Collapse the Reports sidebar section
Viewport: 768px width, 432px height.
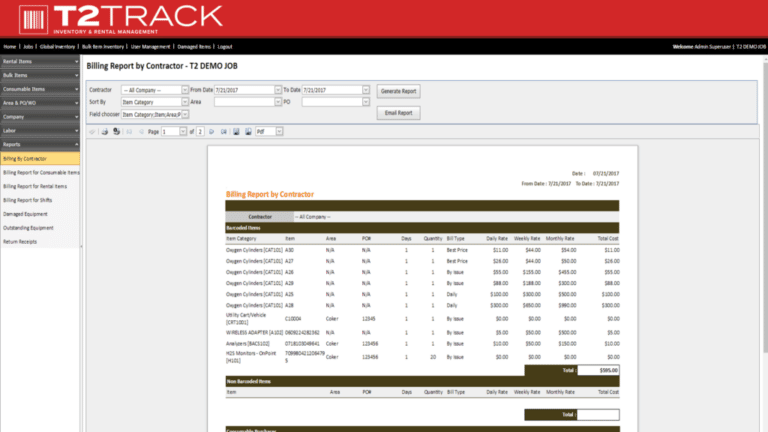(x=40, y=144)
